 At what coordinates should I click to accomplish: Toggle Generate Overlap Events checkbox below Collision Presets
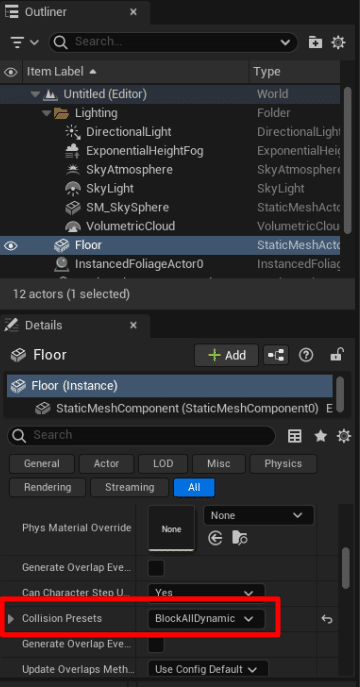[x=156, y=645]
